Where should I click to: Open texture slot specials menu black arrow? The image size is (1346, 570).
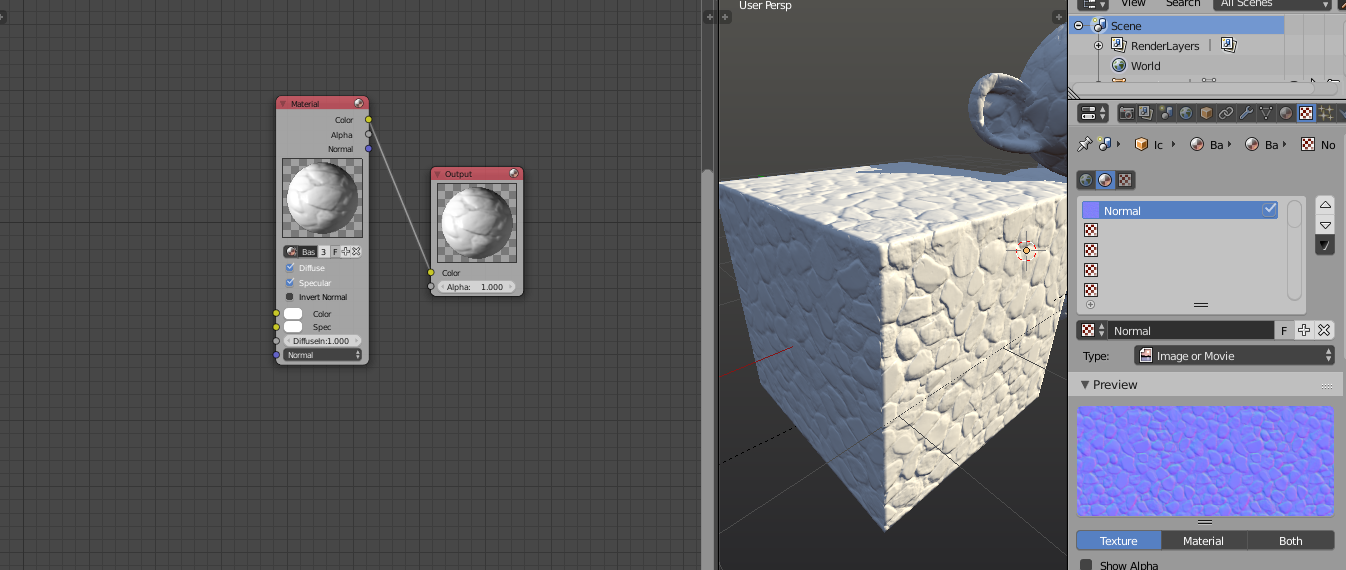click(x=1325, y=244)
